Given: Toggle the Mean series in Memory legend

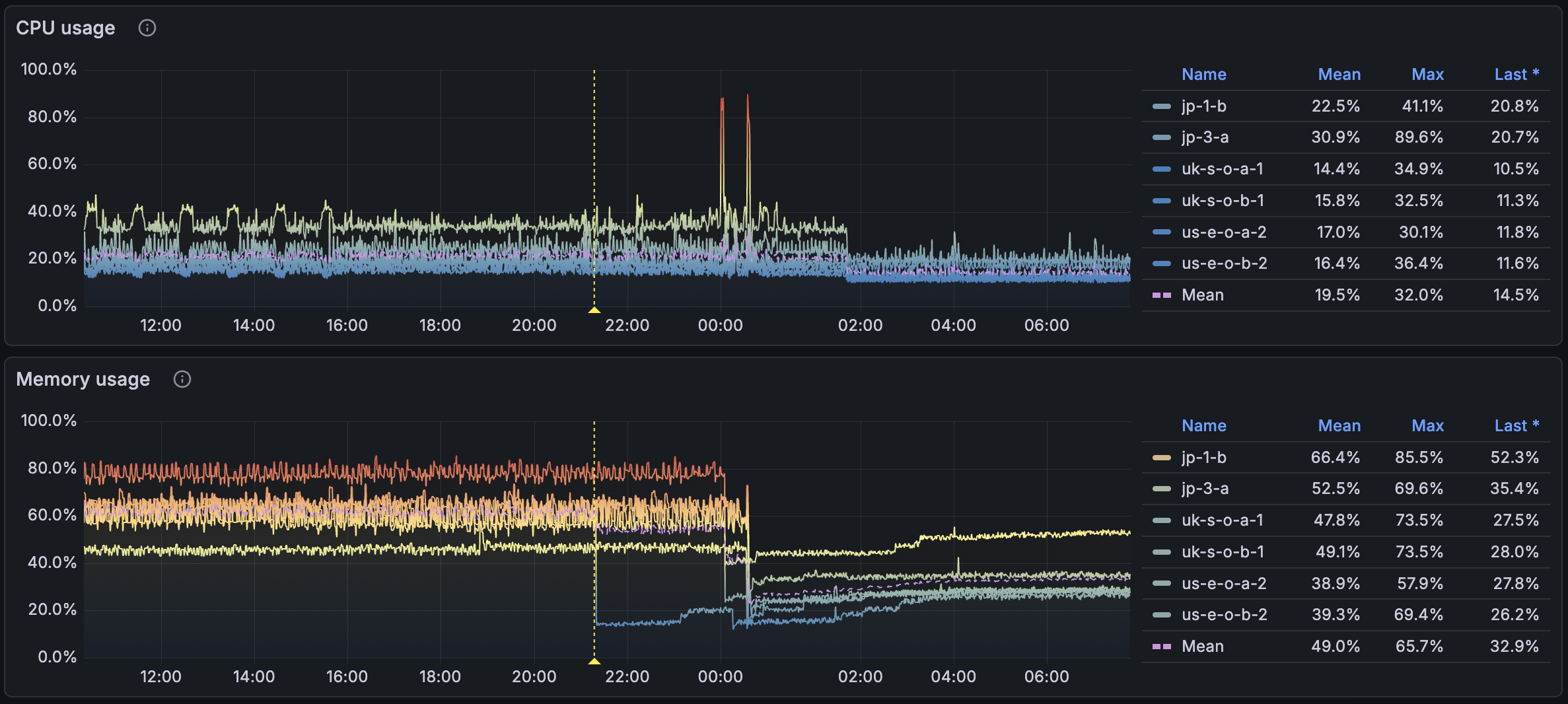Looking at the screenshot, I should tap(1203, 646).
